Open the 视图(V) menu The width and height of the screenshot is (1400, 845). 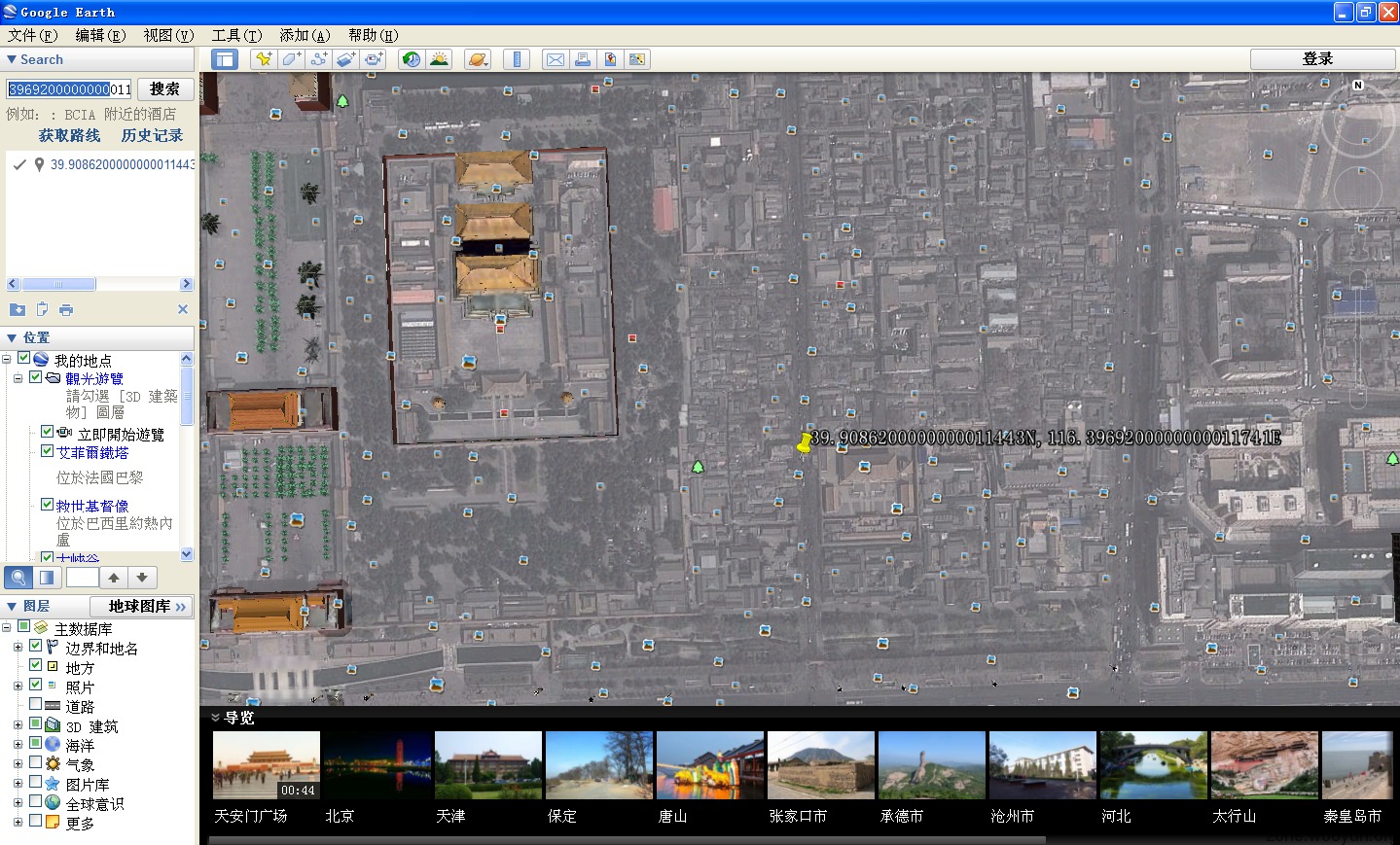(168, 35)
